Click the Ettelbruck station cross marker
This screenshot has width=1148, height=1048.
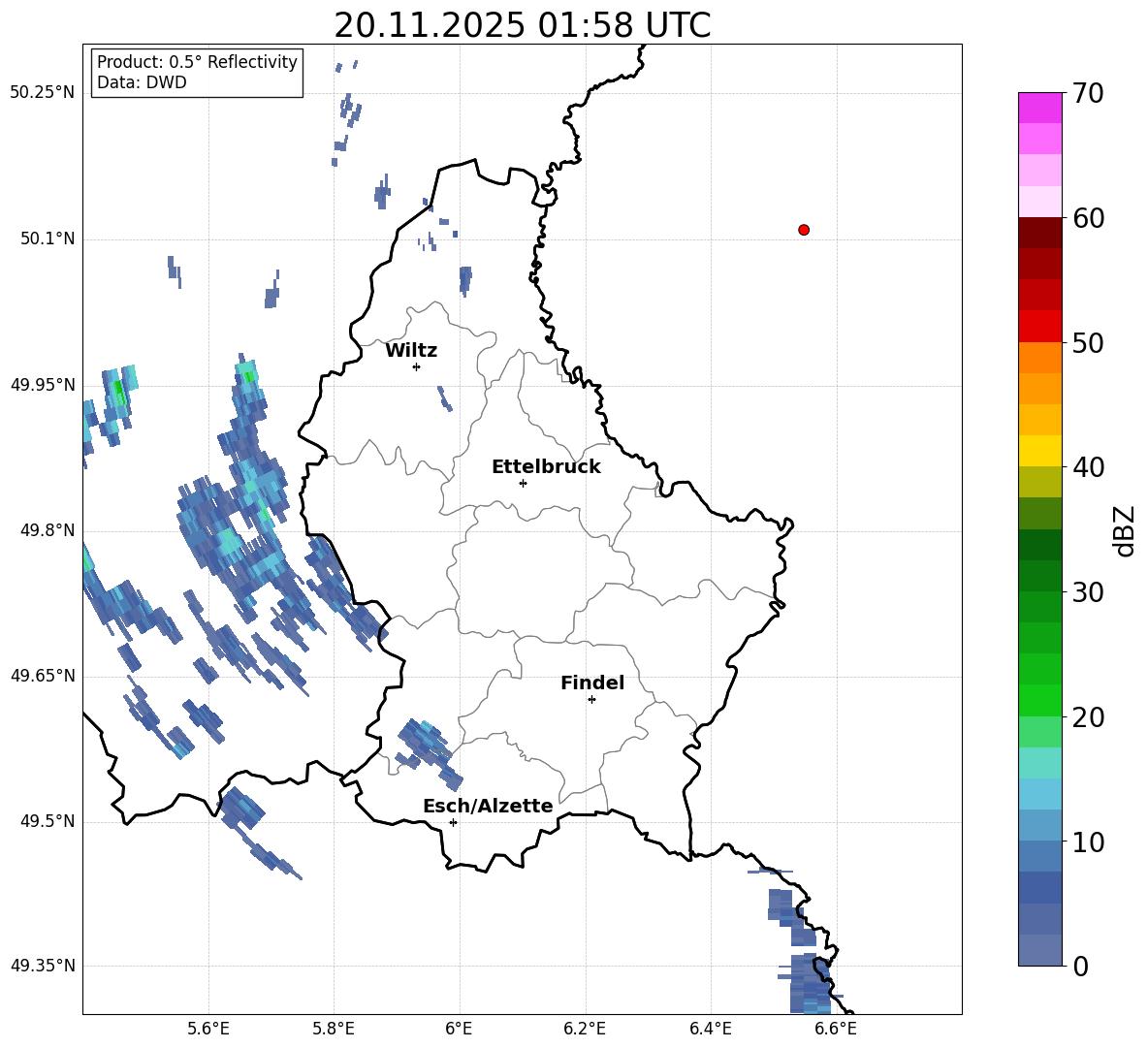point(523,483)
